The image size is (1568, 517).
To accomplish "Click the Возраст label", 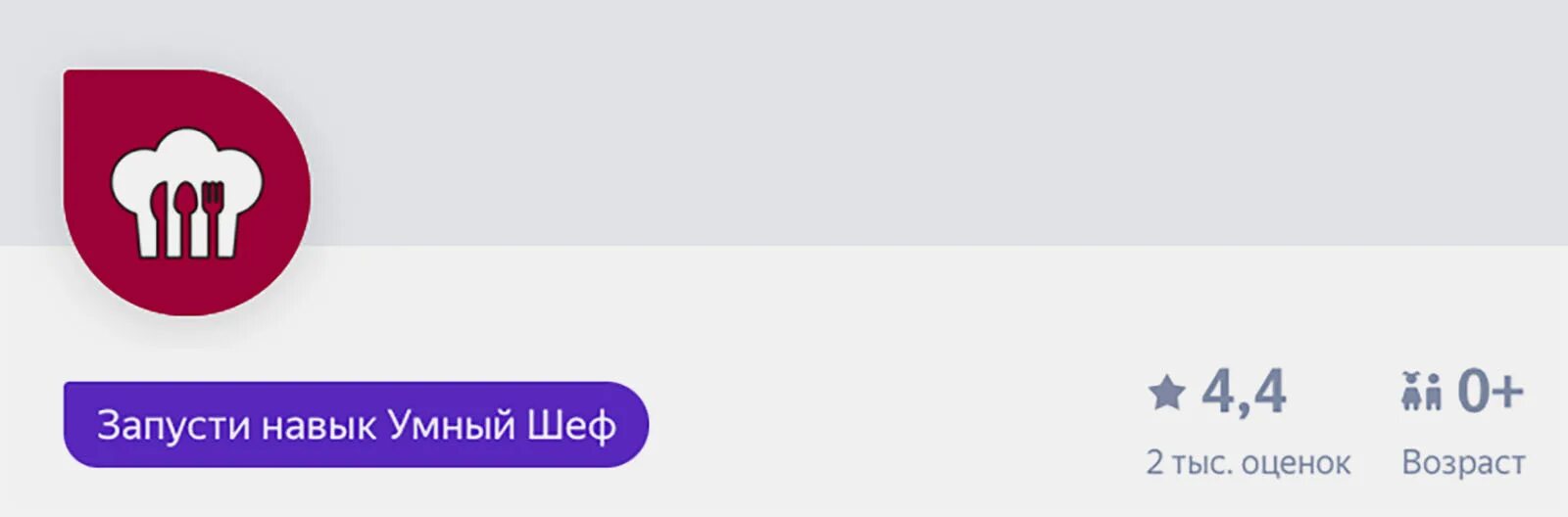I will [x=1463, y=462].
